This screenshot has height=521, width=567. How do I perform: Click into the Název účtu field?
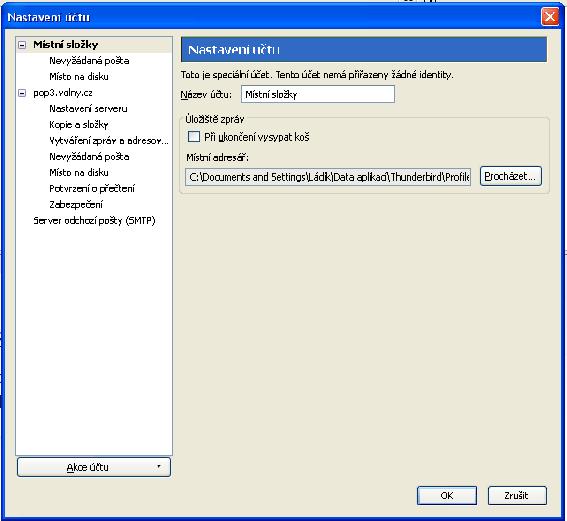pyautogui.click(x=318, y=94)
